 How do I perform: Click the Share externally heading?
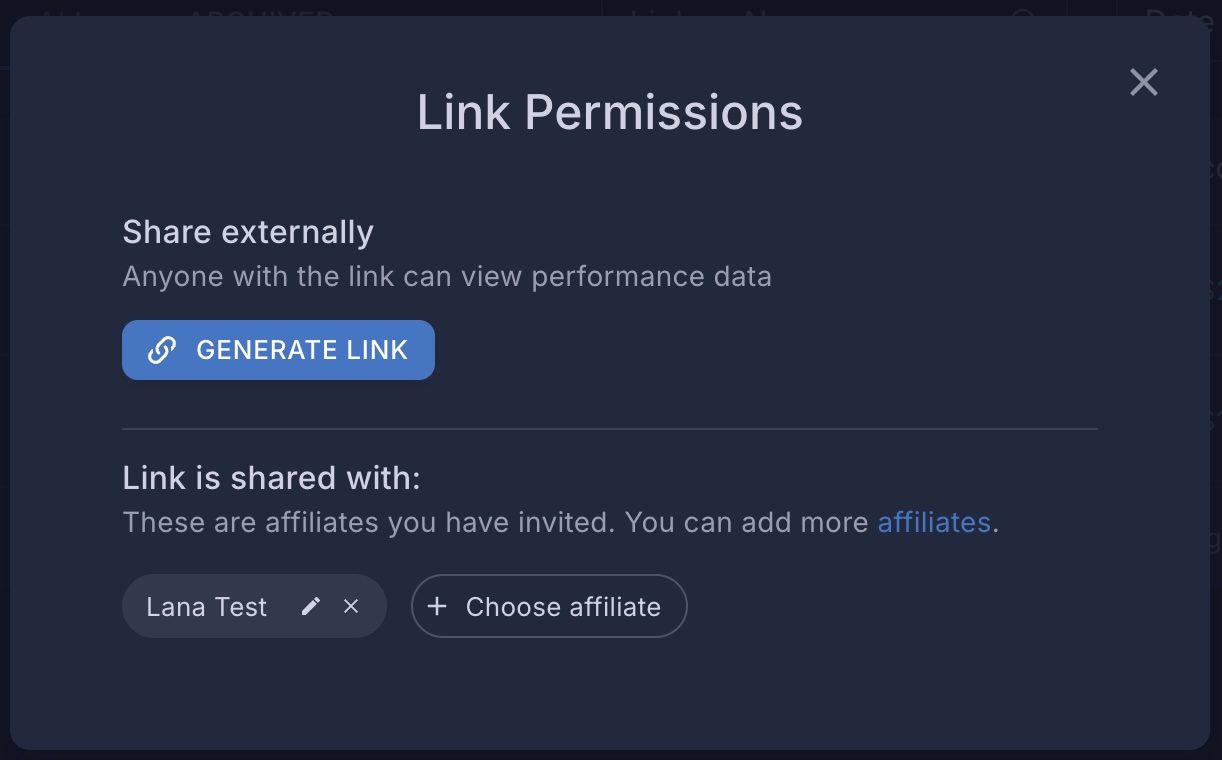(x=248, y=232)
